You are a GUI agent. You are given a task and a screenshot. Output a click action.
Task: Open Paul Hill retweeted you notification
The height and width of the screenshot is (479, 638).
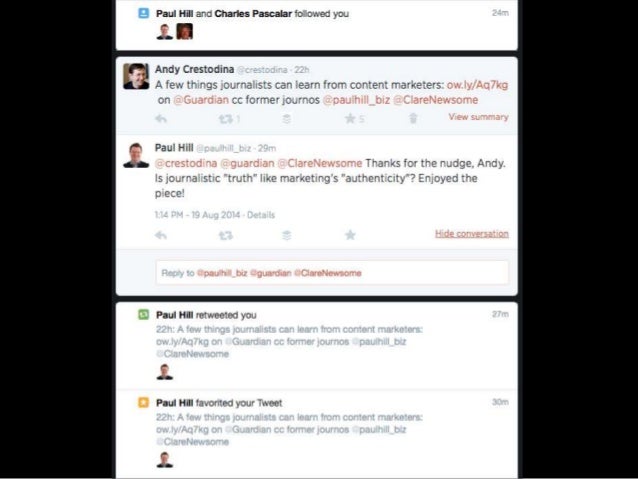(206, 315)
